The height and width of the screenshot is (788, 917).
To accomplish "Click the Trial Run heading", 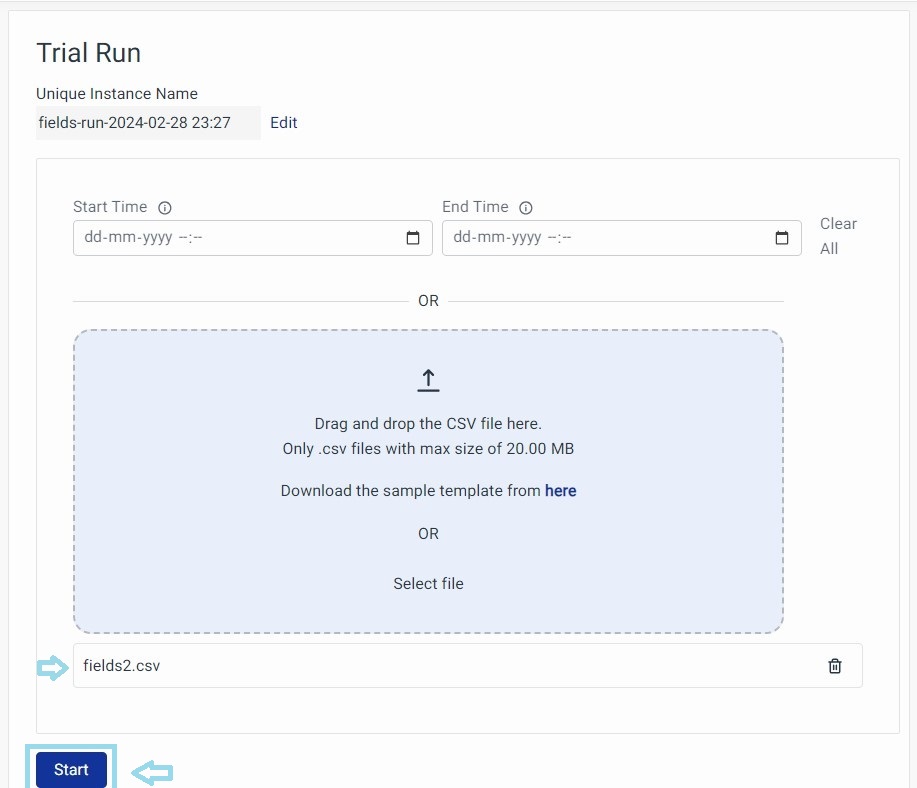I will [88, 53].
